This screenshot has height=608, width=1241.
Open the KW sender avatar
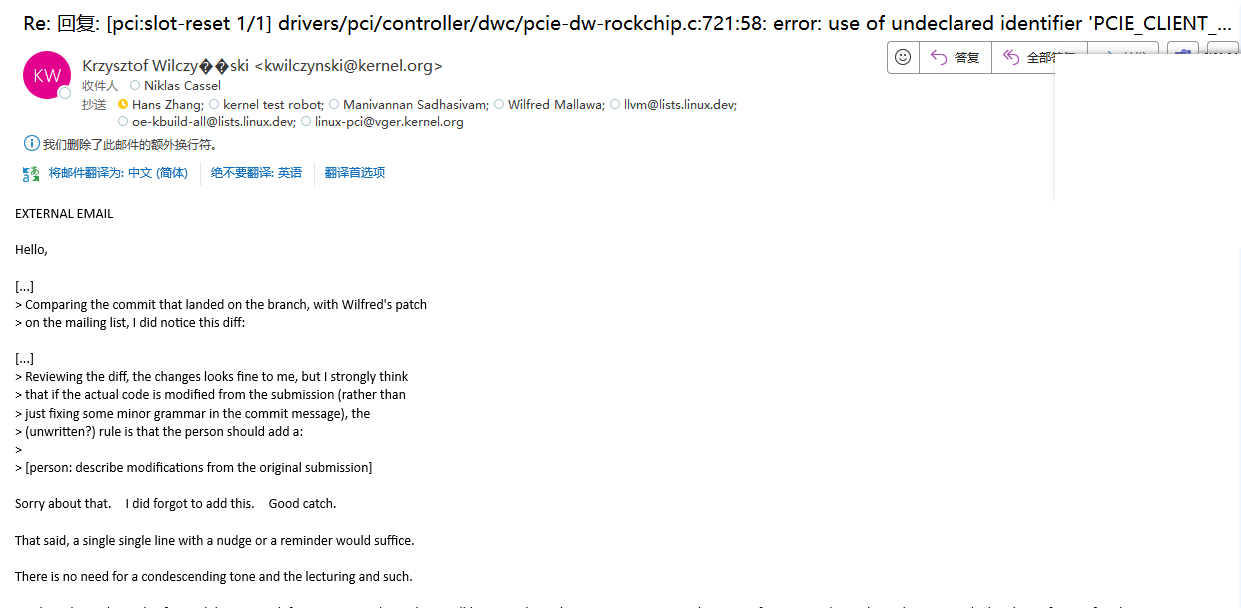[x=47, y=76]
